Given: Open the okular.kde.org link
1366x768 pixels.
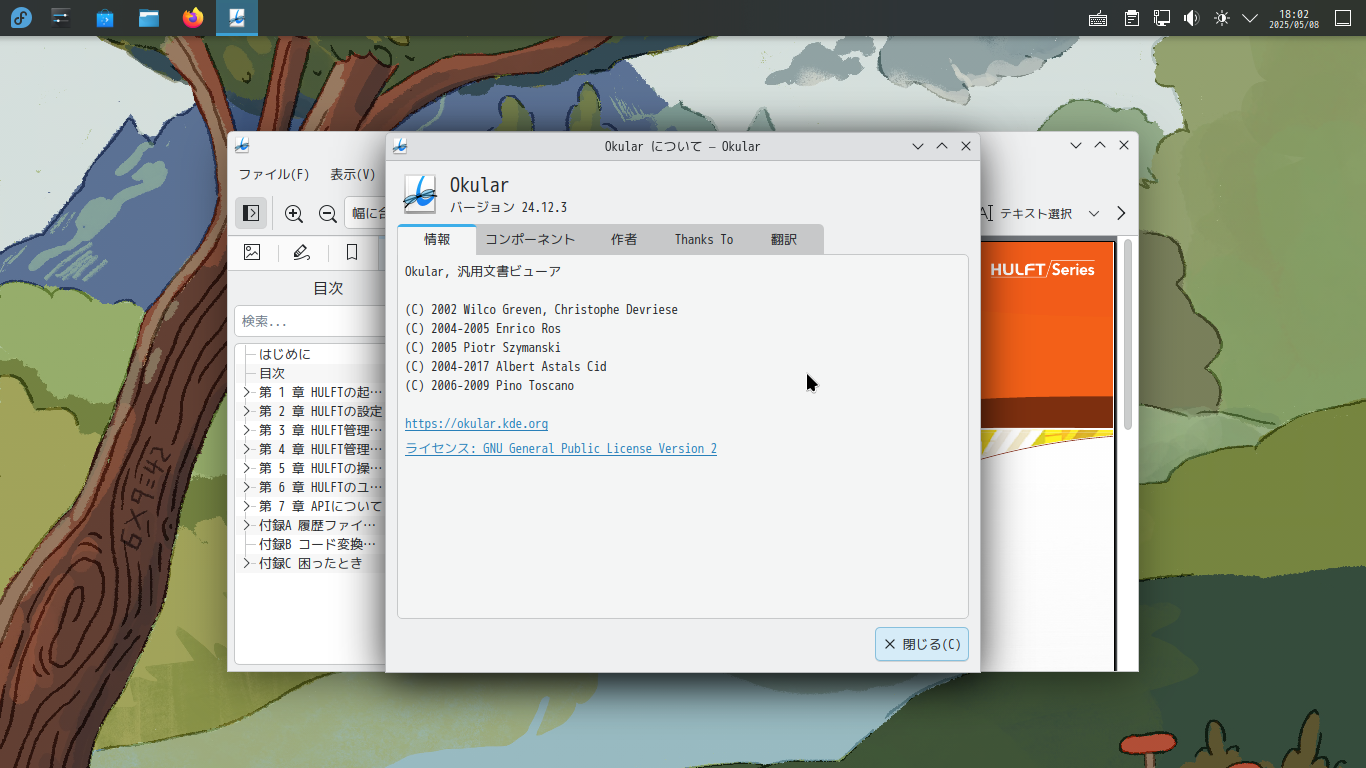Looking at the screenshot, I should pyautogui.click(x=476, y=424).
